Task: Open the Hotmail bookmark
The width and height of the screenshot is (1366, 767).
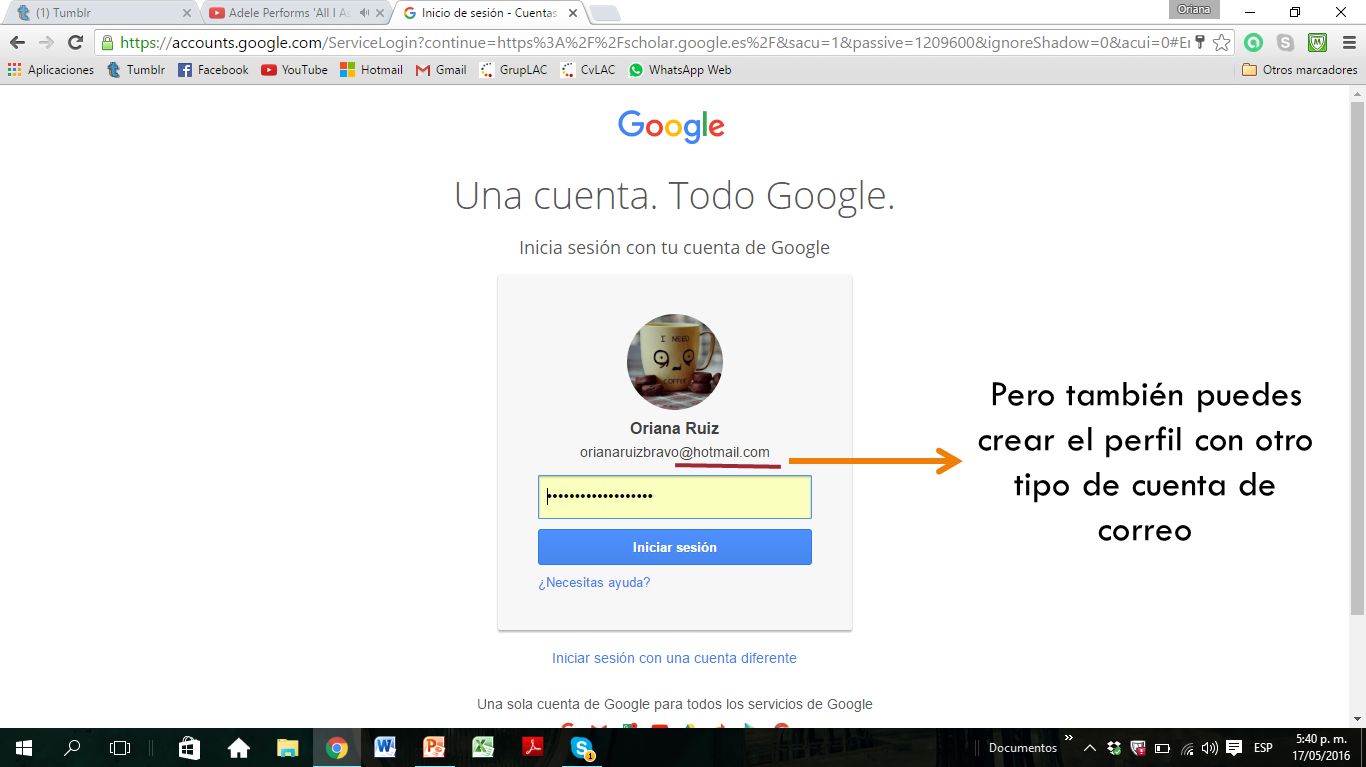Action: click(x=371, y=70)
